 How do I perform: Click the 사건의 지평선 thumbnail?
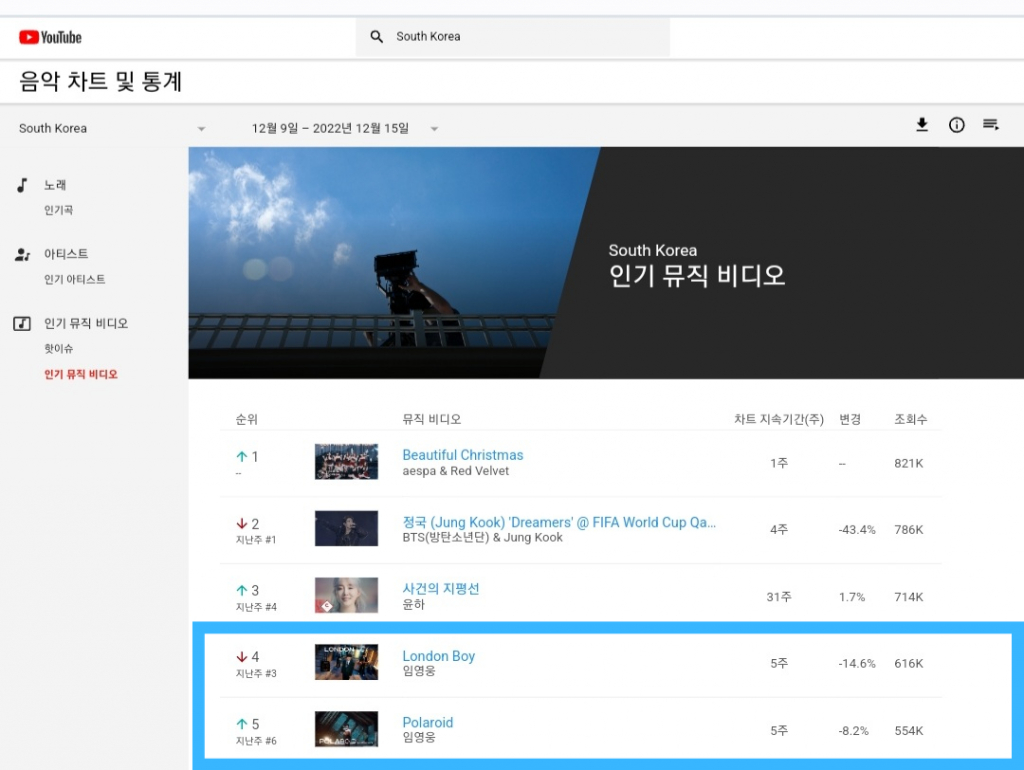tap(346, 595)
